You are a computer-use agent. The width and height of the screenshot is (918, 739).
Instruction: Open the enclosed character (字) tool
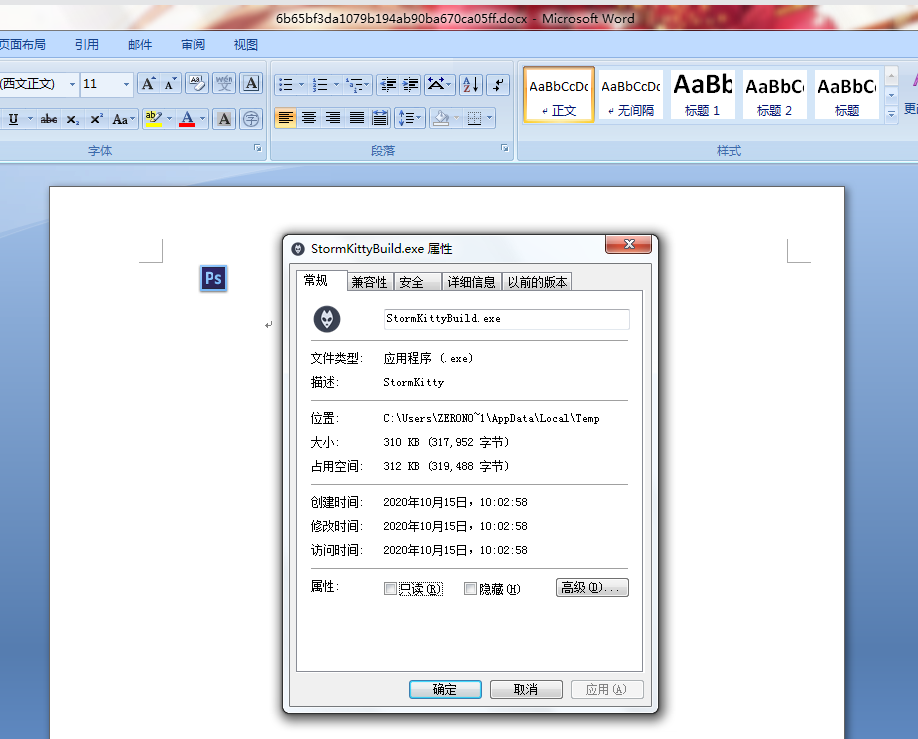251,119
